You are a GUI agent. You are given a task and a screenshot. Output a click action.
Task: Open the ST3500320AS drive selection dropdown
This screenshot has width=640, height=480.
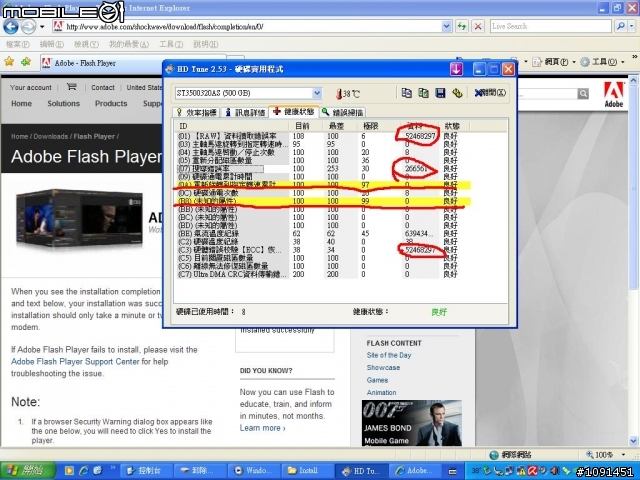(x=317, y=93)
